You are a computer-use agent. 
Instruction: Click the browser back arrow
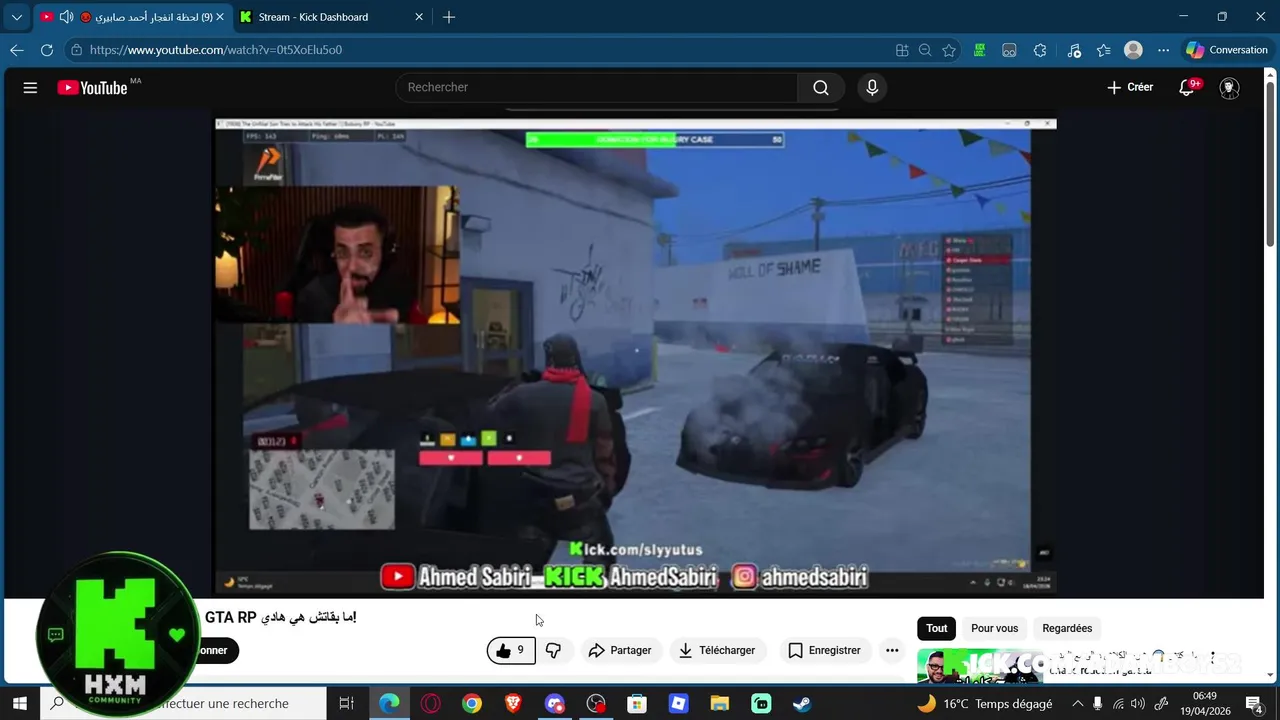coord(17,50)
